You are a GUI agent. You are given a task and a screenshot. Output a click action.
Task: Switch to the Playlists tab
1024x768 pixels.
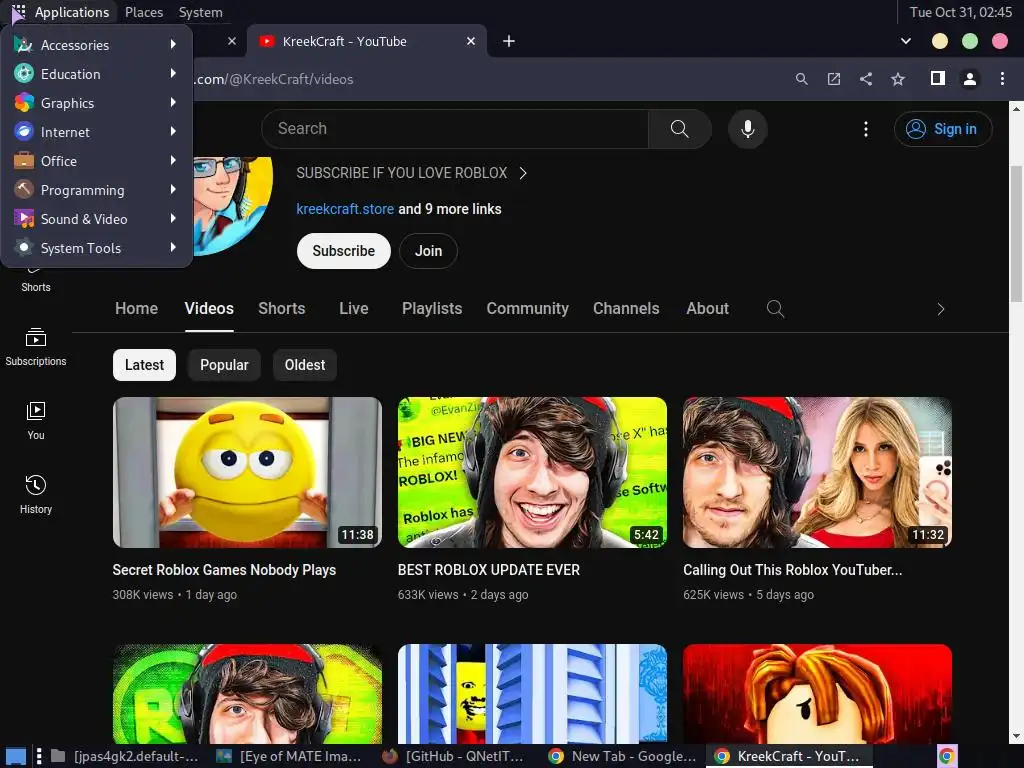point(432,308)
